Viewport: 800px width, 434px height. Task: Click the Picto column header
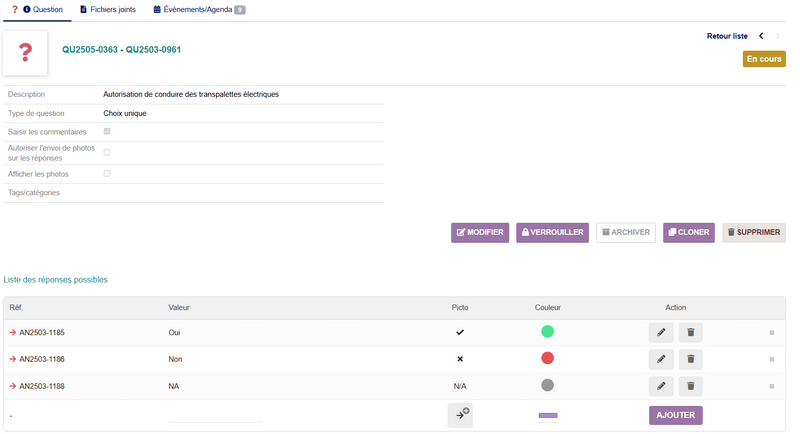point(460,308)
